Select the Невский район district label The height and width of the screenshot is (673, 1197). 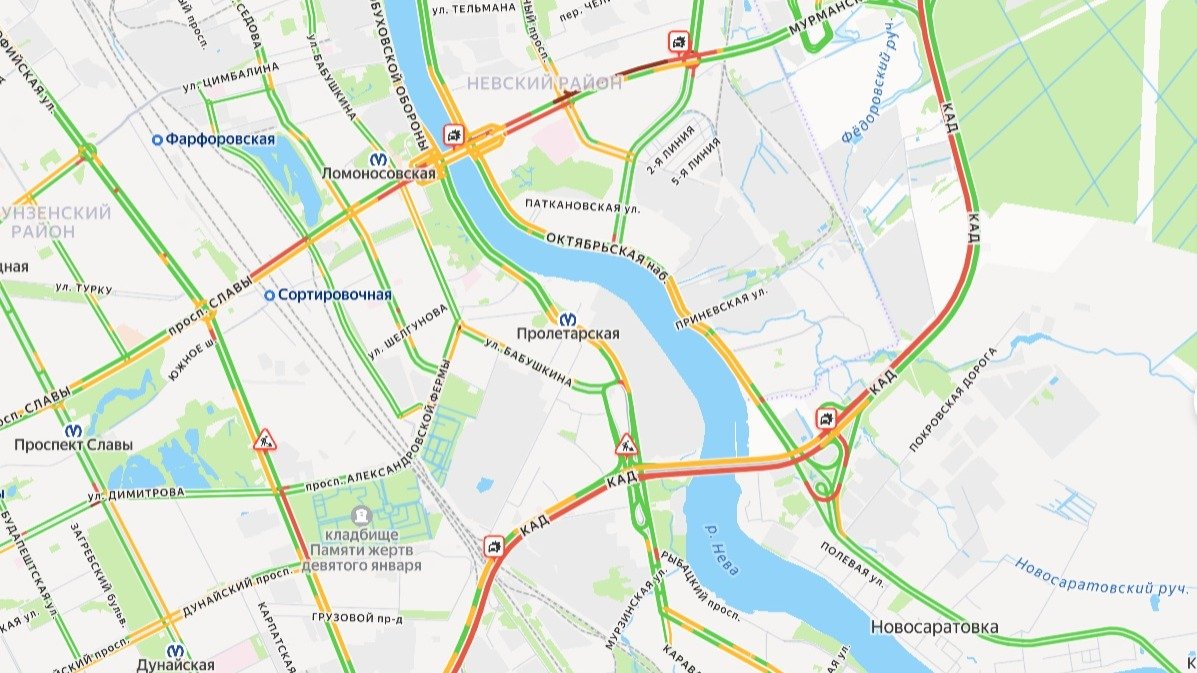544,83
